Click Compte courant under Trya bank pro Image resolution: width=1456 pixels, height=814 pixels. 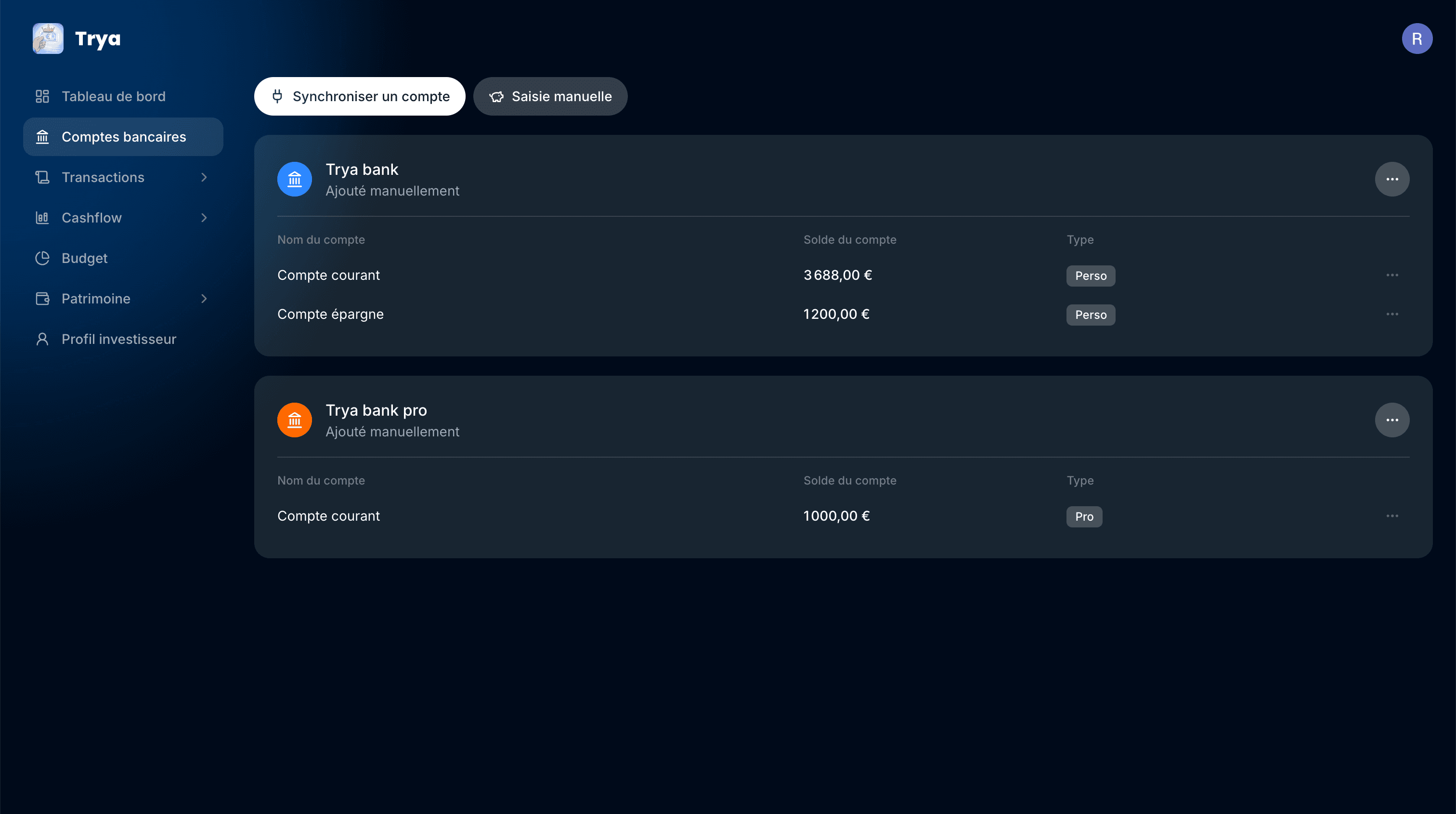coord(328,516)
